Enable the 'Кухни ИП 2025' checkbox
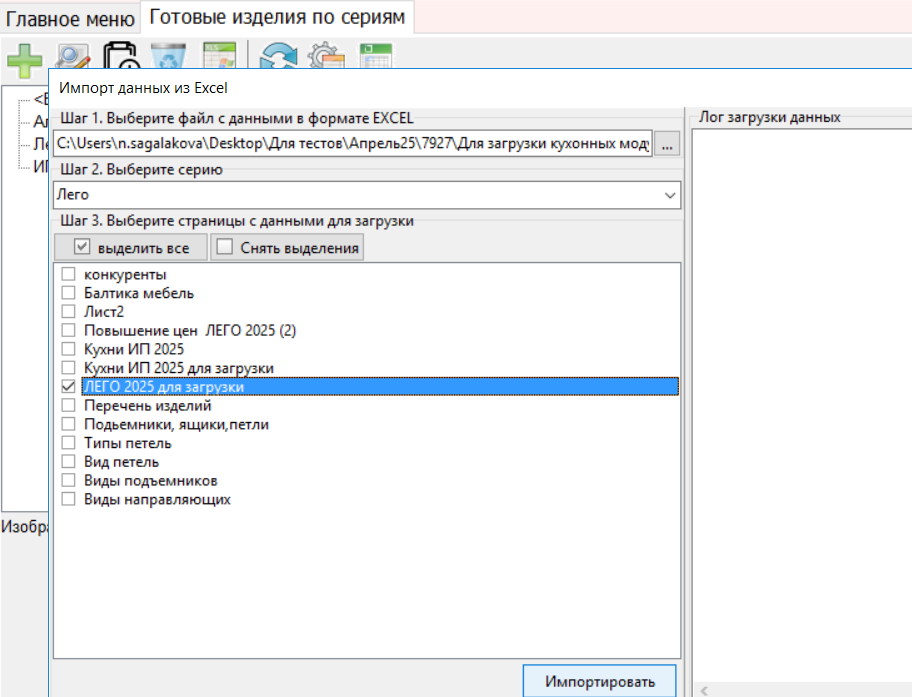The image size is (912, 697). (68, 349)
